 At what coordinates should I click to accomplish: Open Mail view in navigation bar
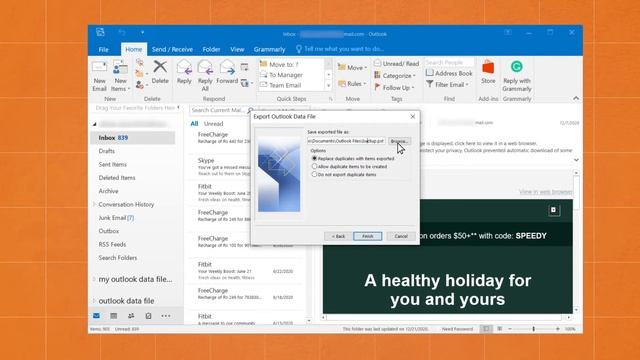96,316
